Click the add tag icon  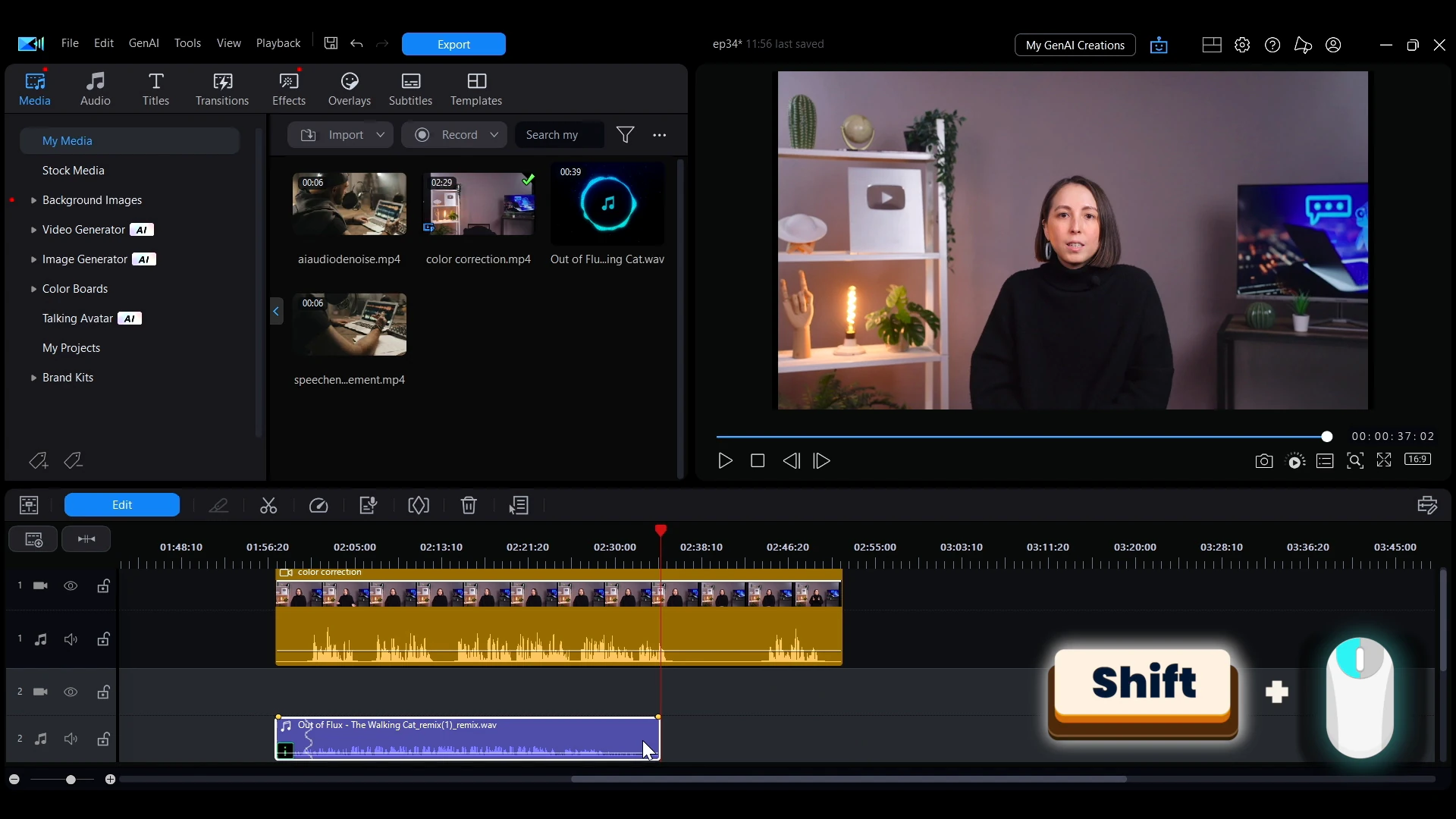[x=38, y=460]
